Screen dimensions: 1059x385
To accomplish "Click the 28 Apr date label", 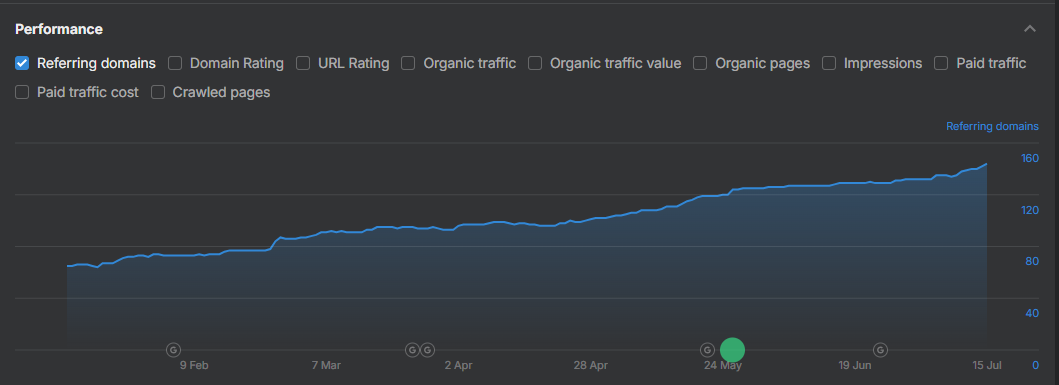I will tap(591, 365).
